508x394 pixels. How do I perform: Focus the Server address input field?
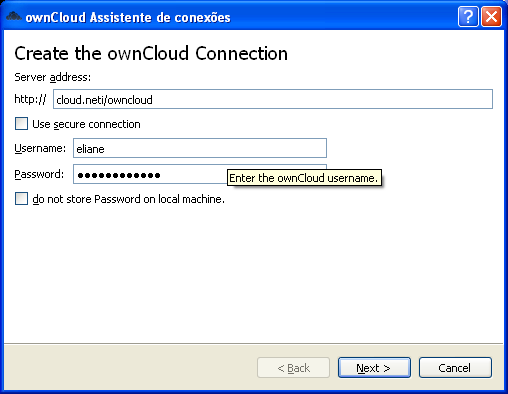pyautogui.click(x=273, y=99)
